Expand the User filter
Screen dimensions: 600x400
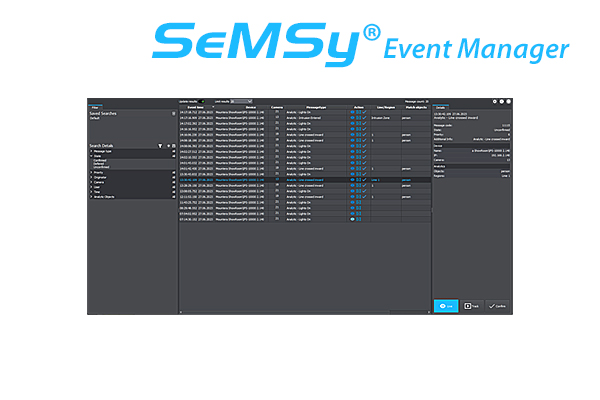pos(91,187)
